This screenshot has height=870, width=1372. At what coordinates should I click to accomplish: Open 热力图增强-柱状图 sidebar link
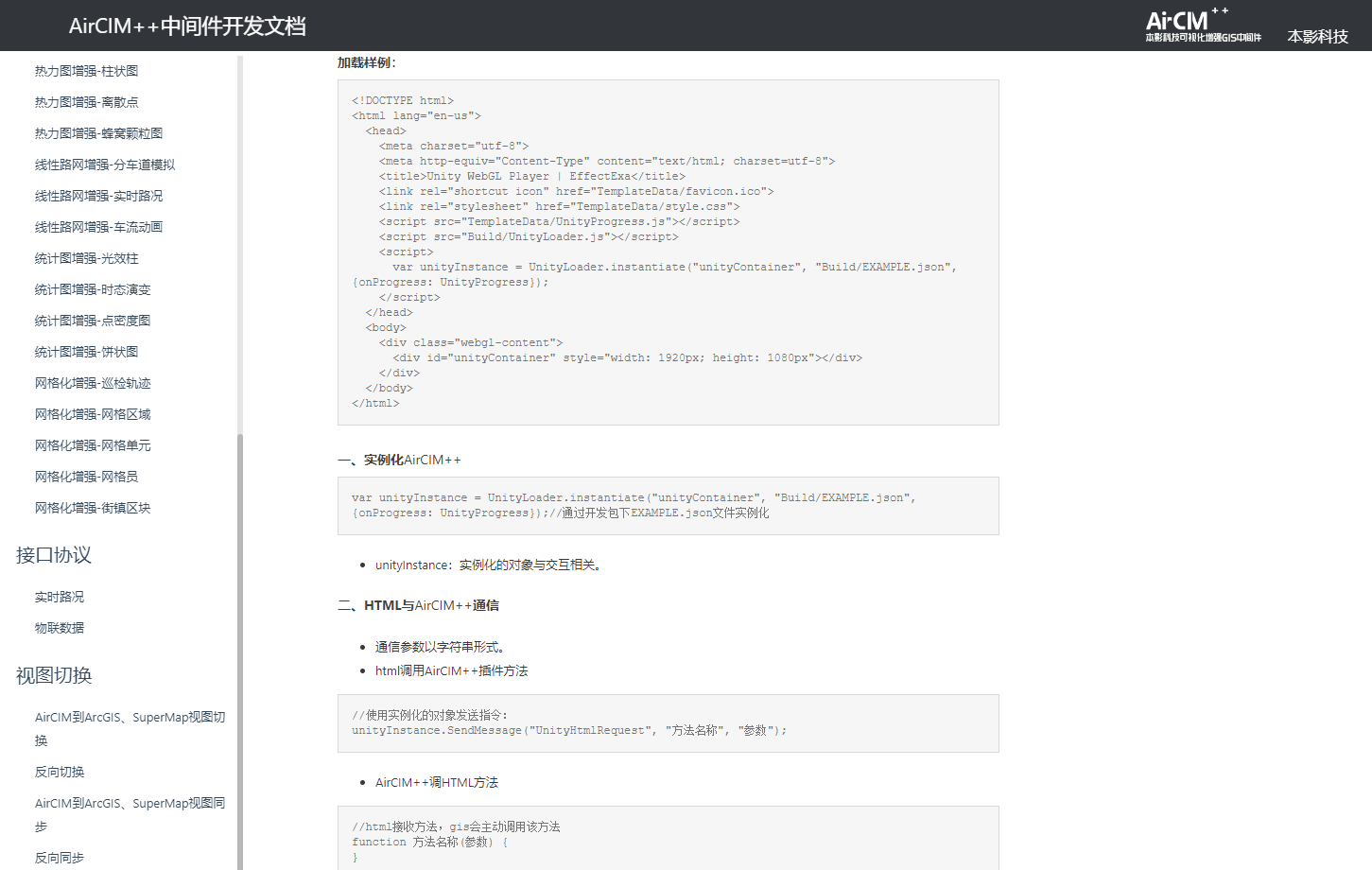pos(86,71)
